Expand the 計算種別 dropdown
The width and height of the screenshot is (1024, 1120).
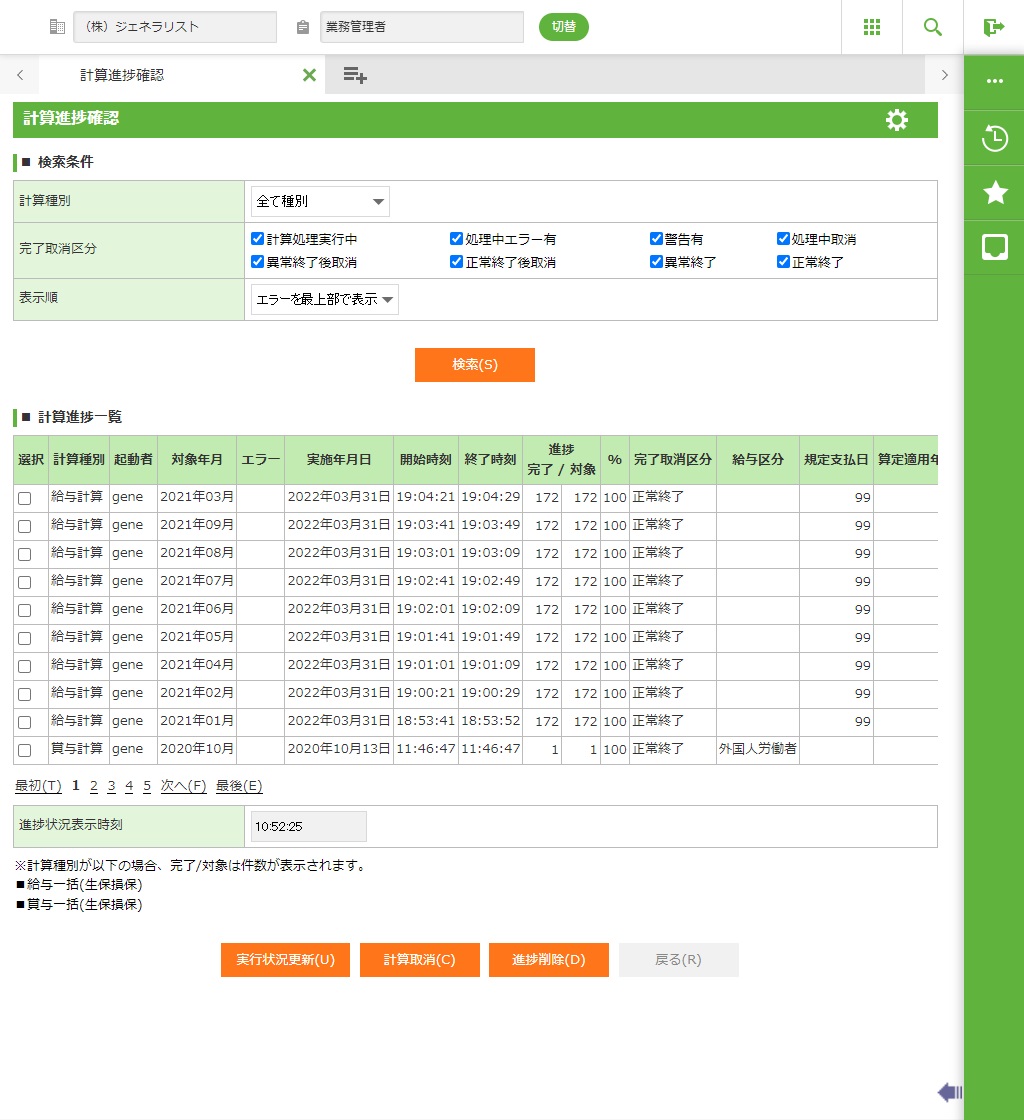click(320, 202)
